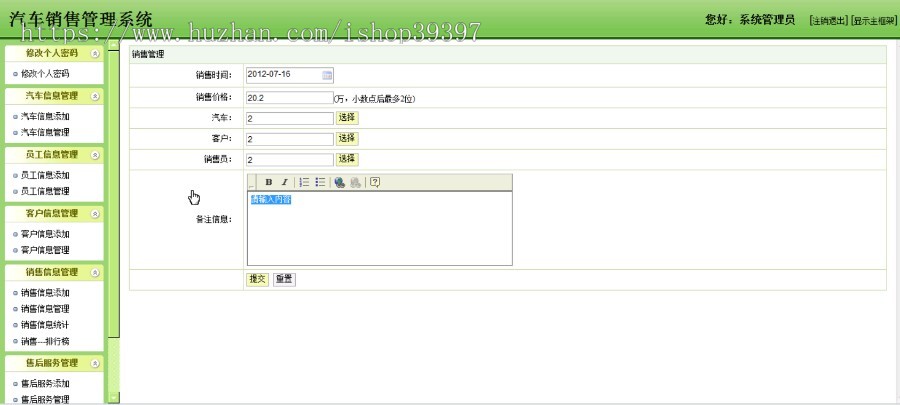Focus the 销售时间 date field
Screen dimensions: 900x405
click(290, 75)
